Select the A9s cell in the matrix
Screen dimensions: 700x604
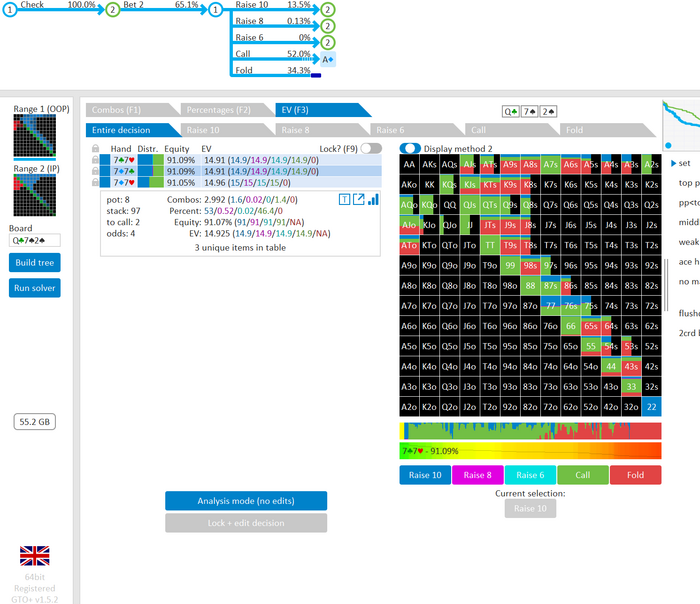(510, 164)
